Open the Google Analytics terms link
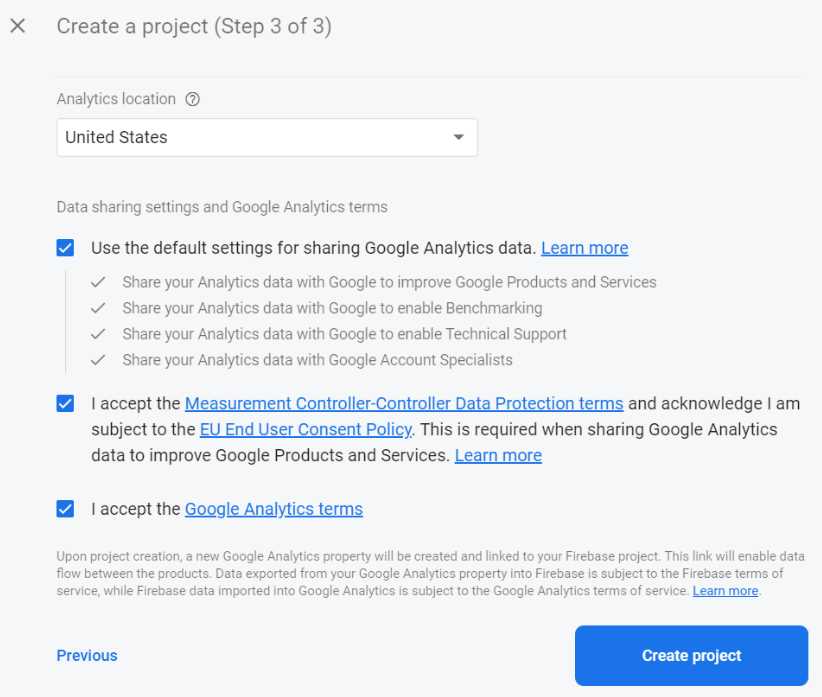Screen dimensions: 822x697 click(273, 508)
